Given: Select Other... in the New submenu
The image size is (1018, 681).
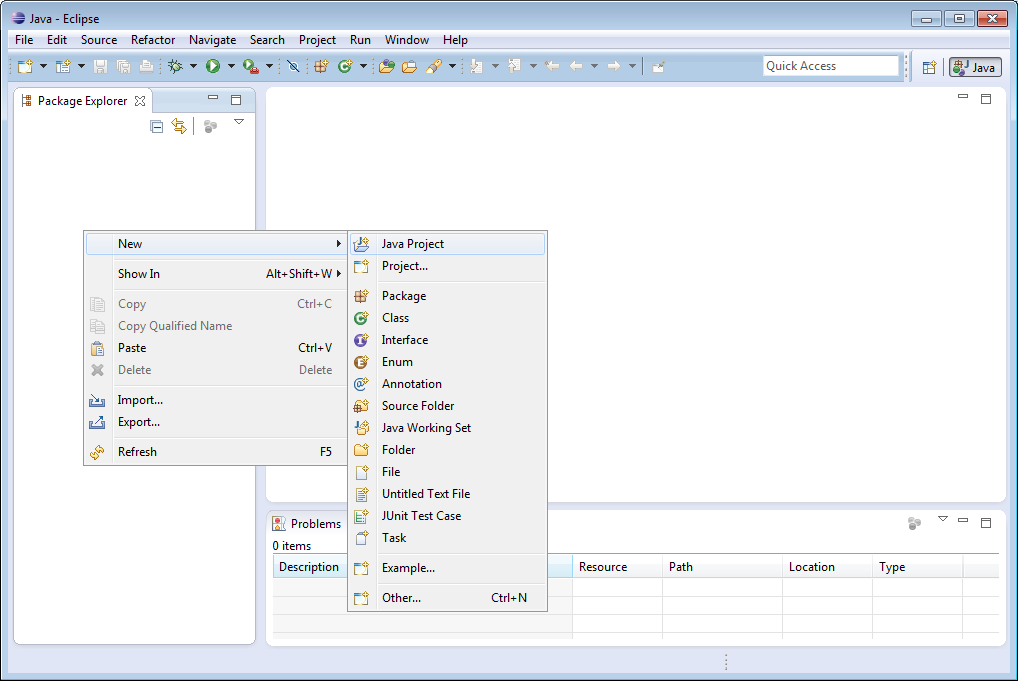Looking at the screenshot, I should pos(447,597).
